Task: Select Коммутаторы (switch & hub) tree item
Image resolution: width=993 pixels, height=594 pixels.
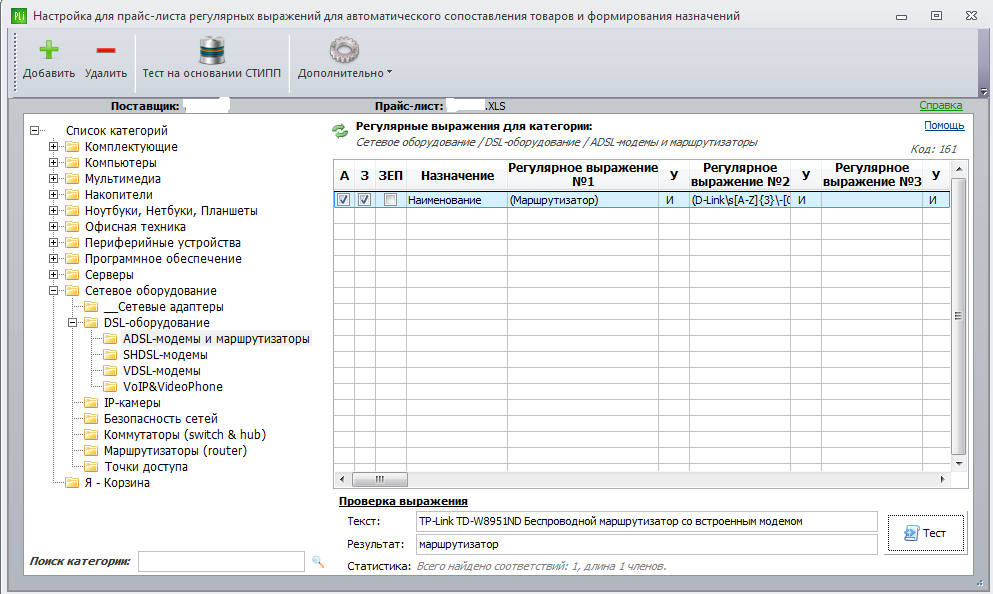Action: click(x=184, y=434)
